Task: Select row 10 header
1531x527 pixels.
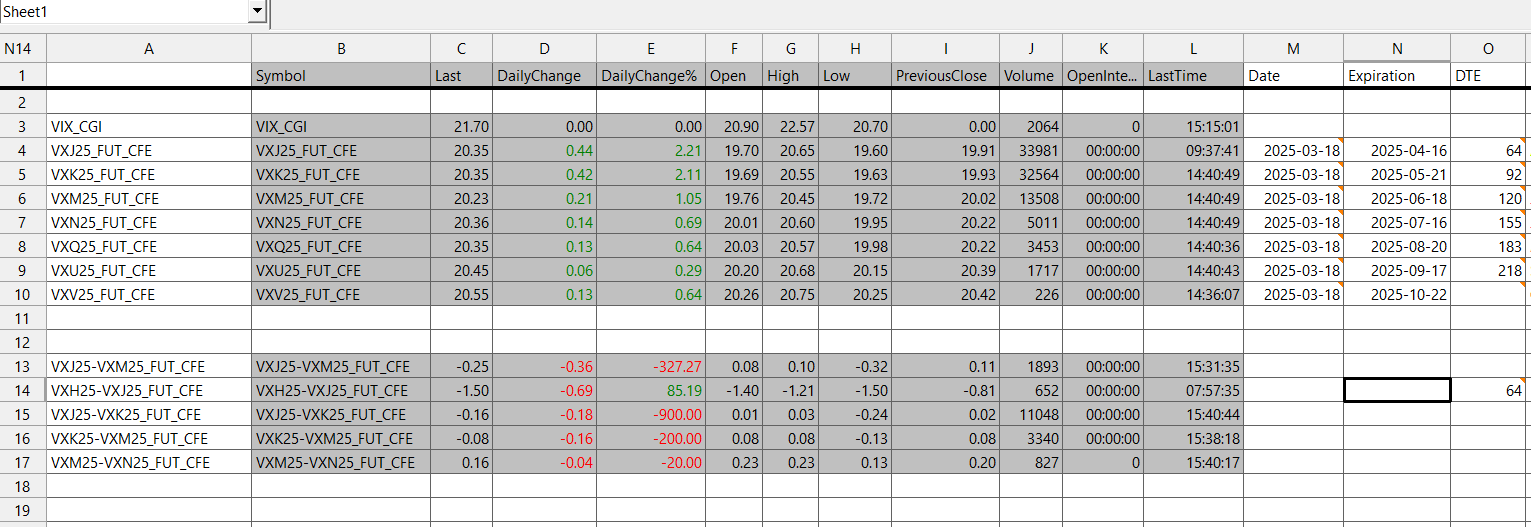Action: click(x=23, y=294)
